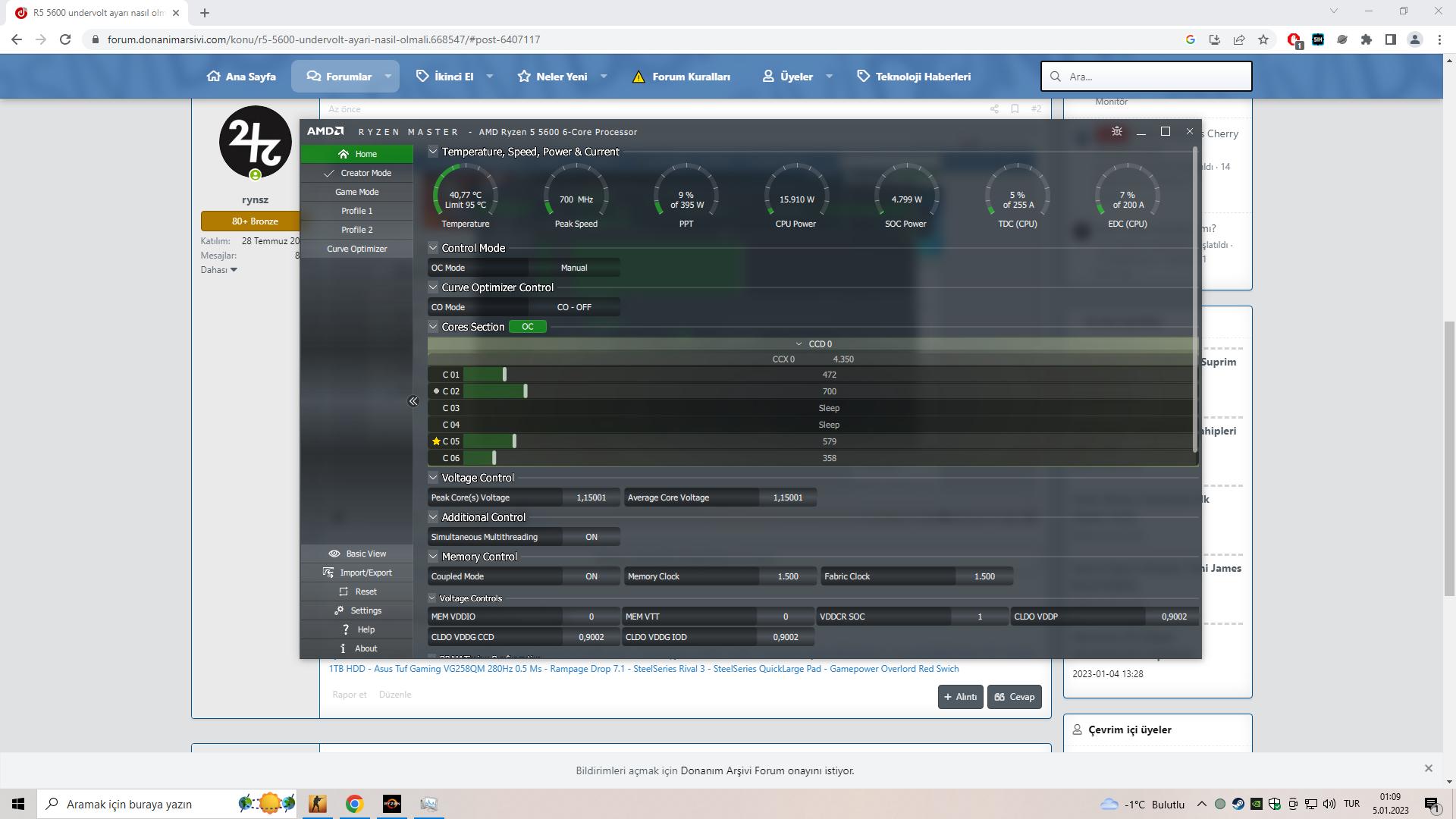The height and width of the screenshot is (819, 1456).
Task: Open Settings gear in Ryzen Master sidebar
Action: click(x=340, y=610)
